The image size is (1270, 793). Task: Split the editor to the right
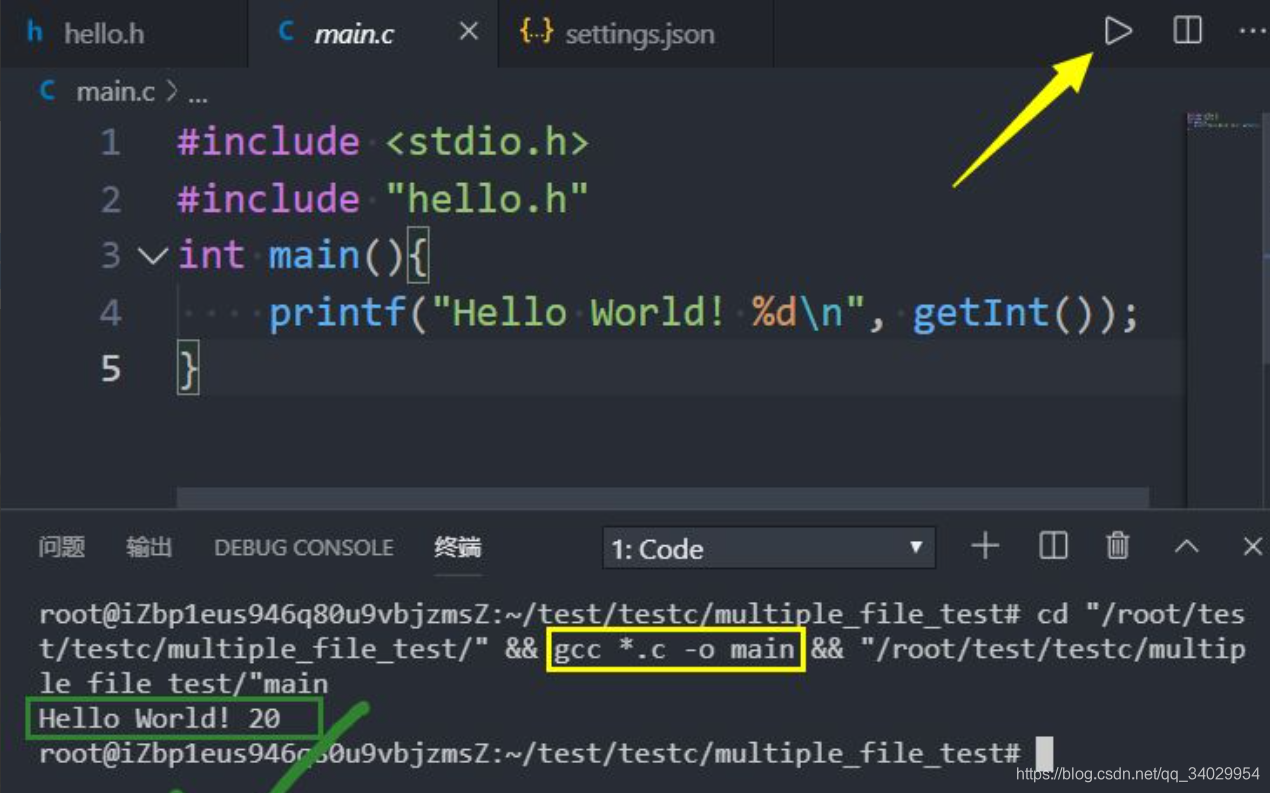click(1187, 31)
